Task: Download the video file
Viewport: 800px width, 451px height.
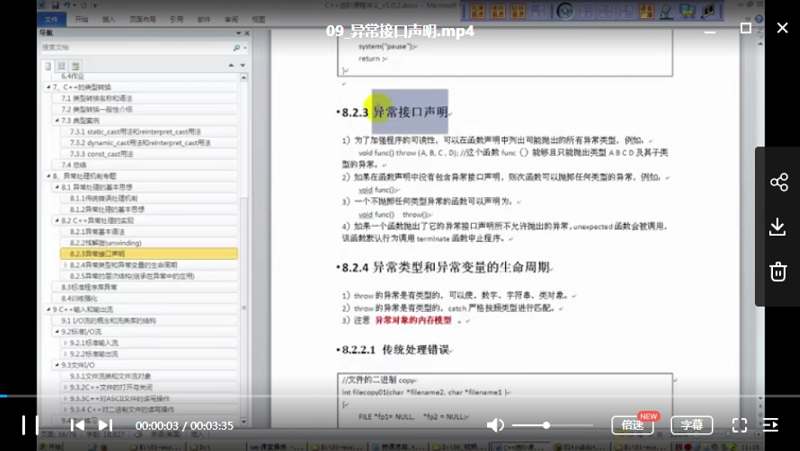Action: (778, 227)
